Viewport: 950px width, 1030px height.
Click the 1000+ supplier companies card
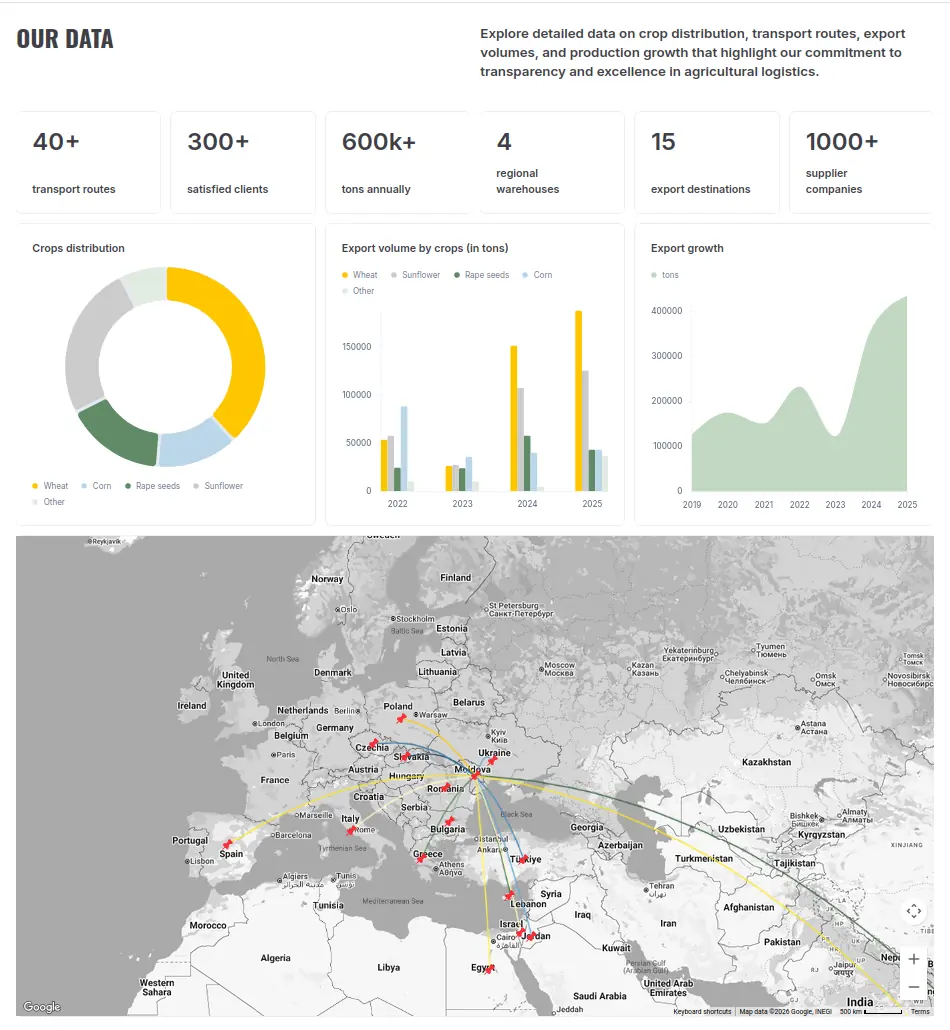861,162
